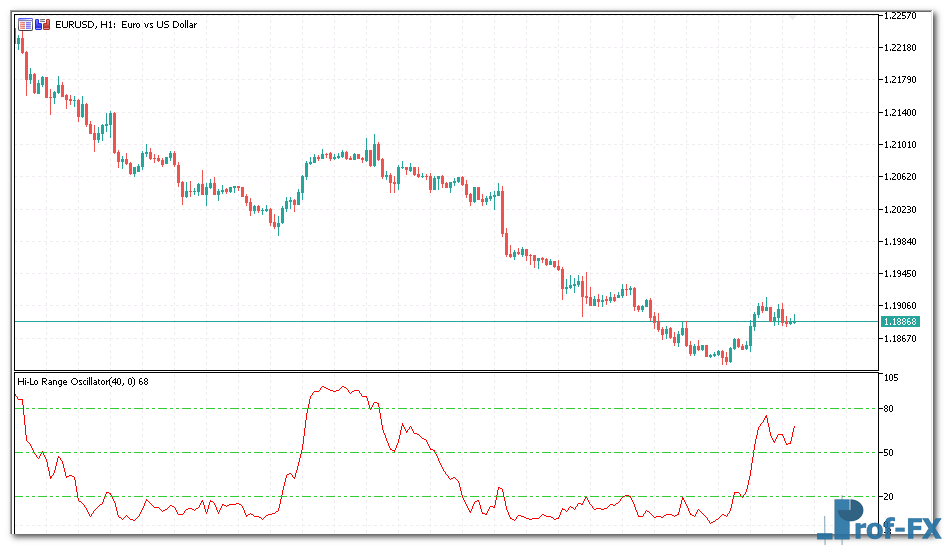This screenshot has height=545, width=944.
Task: Click the 1.19060 price scale label
Action: (x=900, y=305)
